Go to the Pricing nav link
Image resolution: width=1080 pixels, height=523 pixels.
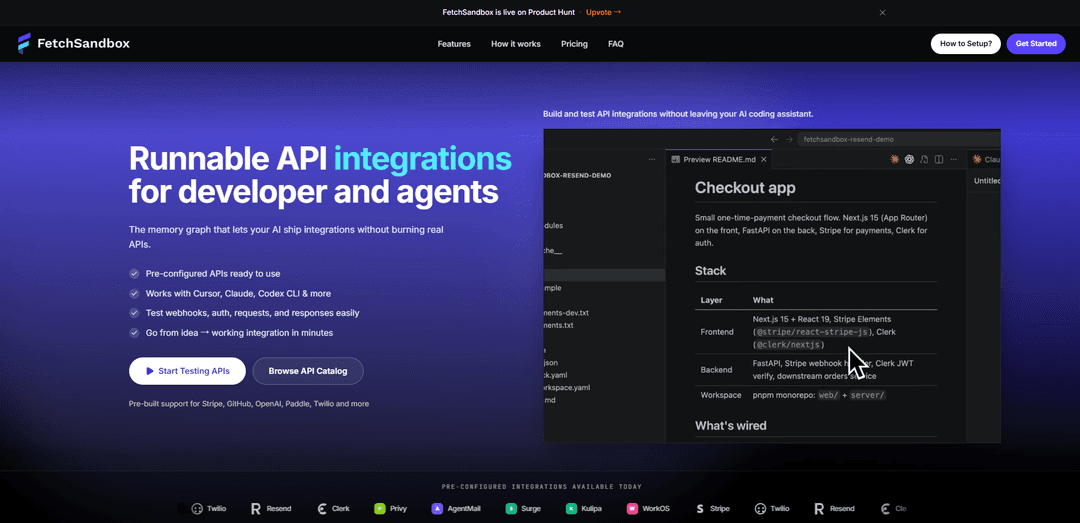(574, 43)
